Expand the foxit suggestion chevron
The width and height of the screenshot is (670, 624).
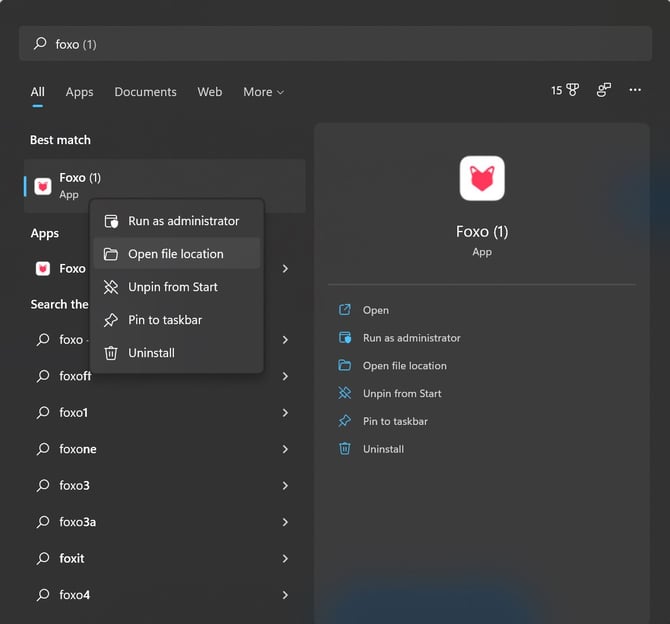pyautogui.click(x=285, y=558)
